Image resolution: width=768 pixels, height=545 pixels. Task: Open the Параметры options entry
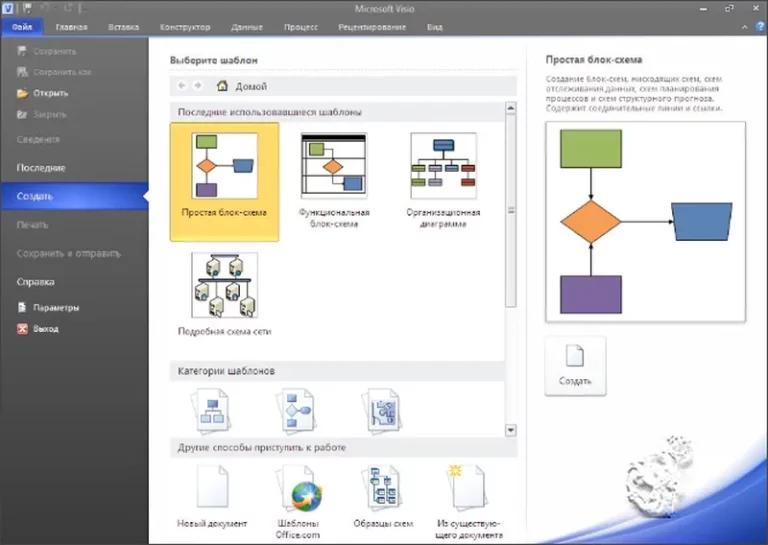pyautogui.click(x=55, y=308)
